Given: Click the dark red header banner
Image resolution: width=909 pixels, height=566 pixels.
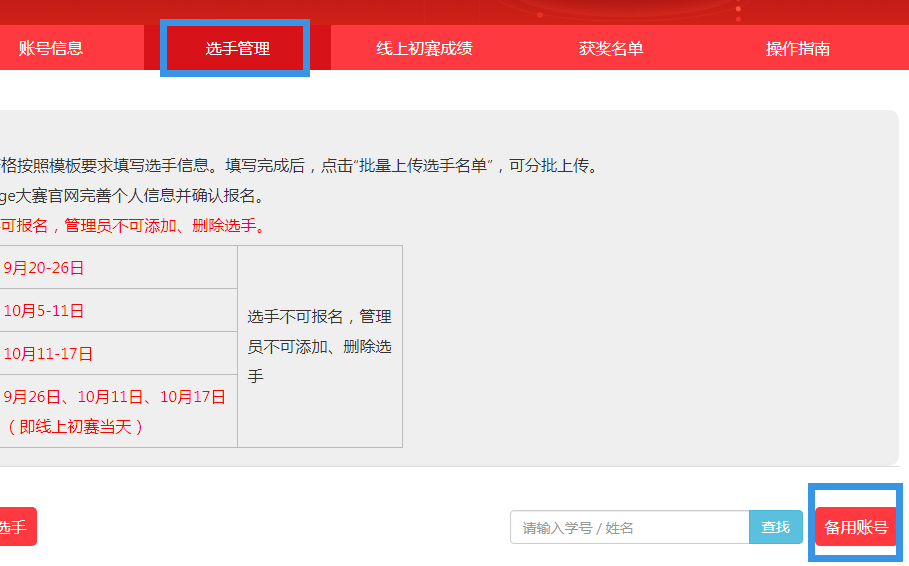Looking at the screenshot, I should (400, 10).
